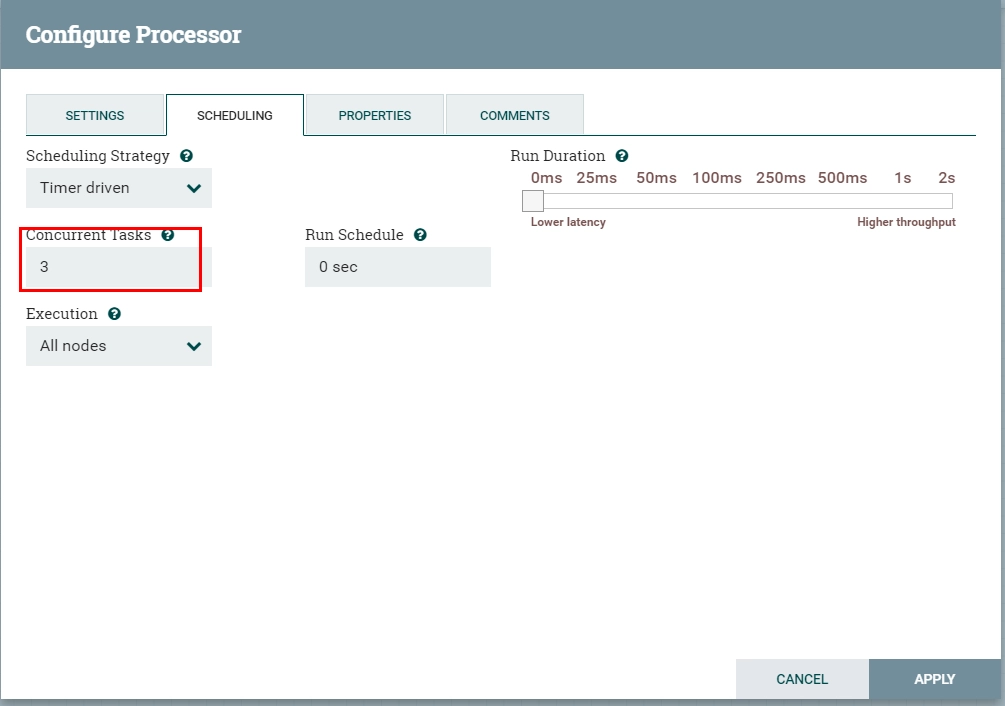
Task: Click the 25ms label above the slider
Action: tap(596, 178)
